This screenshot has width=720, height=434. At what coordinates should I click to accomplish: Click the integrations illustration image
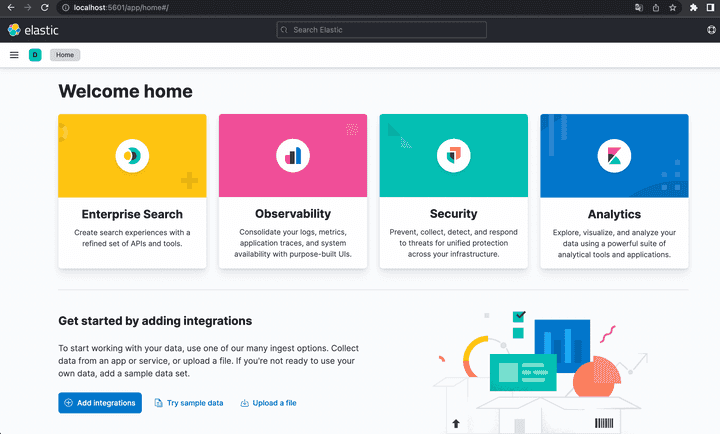(x=540, y=371)
